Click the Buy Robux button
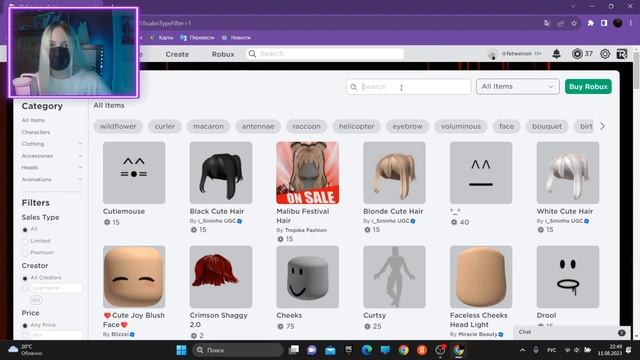 pyautogui.click(x=588, y=87)
